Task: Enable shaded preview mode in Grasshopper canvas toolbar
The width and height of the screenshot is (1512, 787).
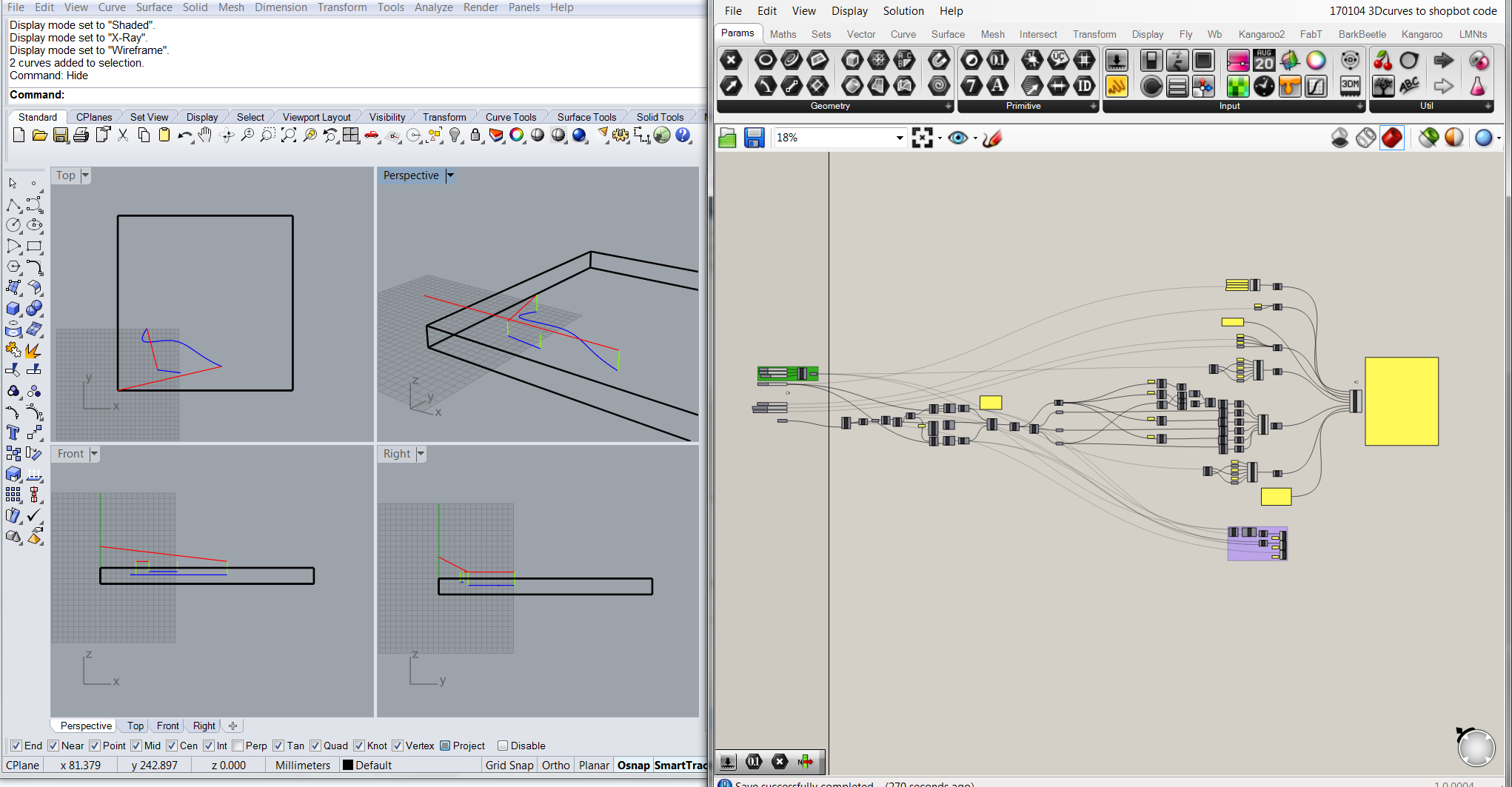Action: 1392,138
